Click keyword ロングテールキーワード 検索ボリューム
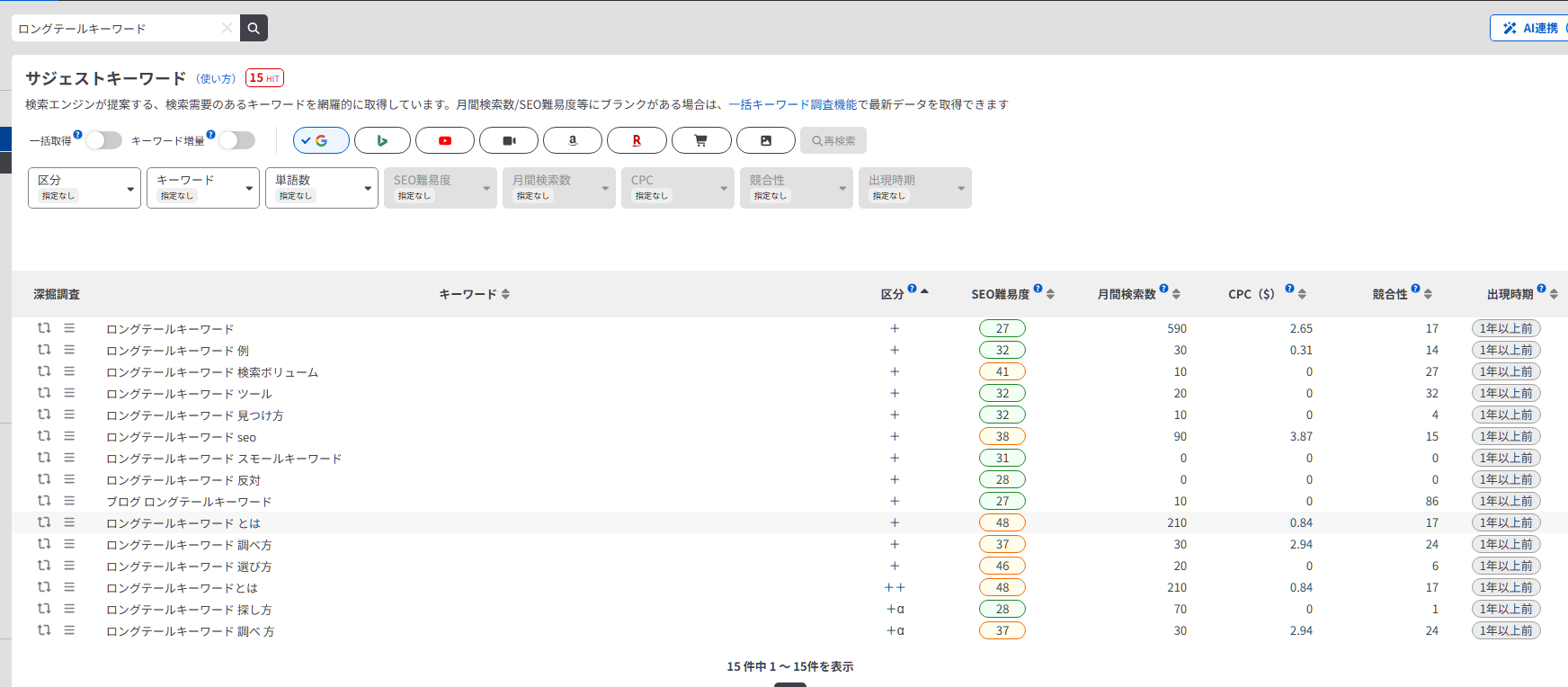The height and width of the screenshot is (687, 1568). tap(212, 371)
